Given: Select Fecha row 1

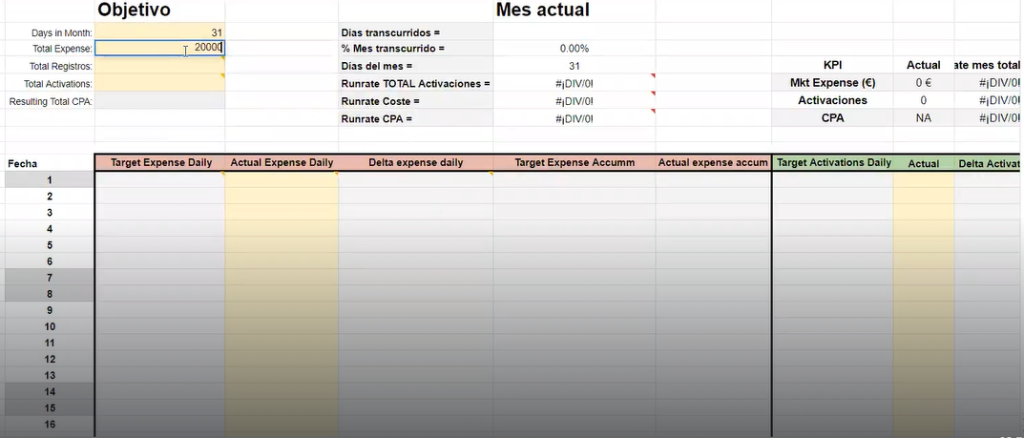Looking at the screenshot, I should click(x=50, y=180).
